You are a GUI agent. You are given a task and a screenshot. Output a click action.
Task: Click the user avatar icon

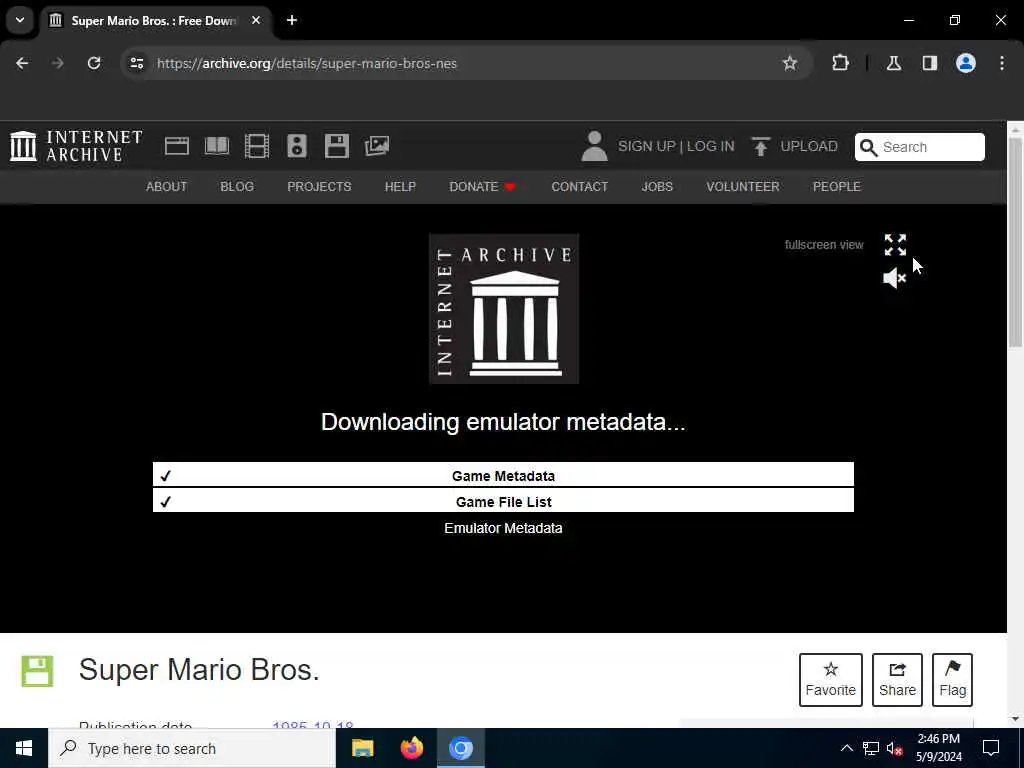594,146
